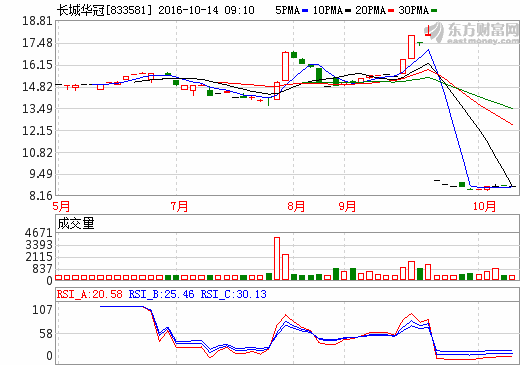Click the 10PMA legend label
The height and width of the screenshot is (365, 520).
pos(328,10)
